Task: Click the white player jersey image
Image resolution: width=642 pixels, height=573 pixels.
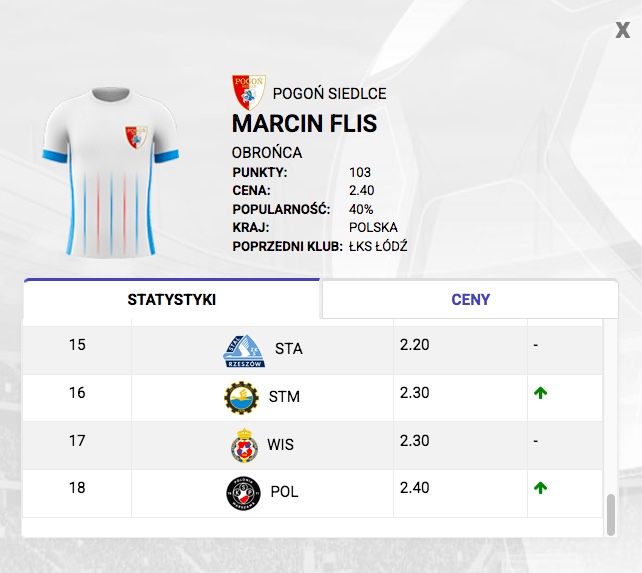Action: tap(110, 172)
